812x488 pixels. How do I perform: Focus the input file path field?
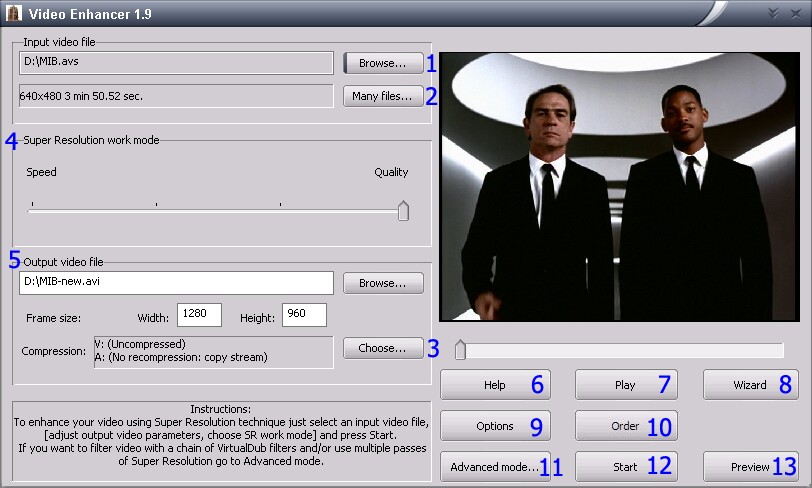tap(177, 63)
